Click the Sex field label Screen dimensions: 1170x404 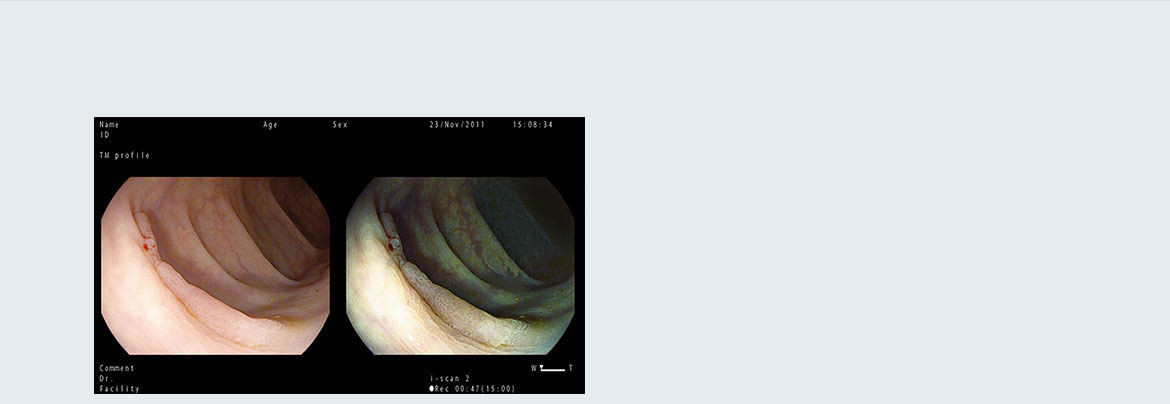click(340, 125)
